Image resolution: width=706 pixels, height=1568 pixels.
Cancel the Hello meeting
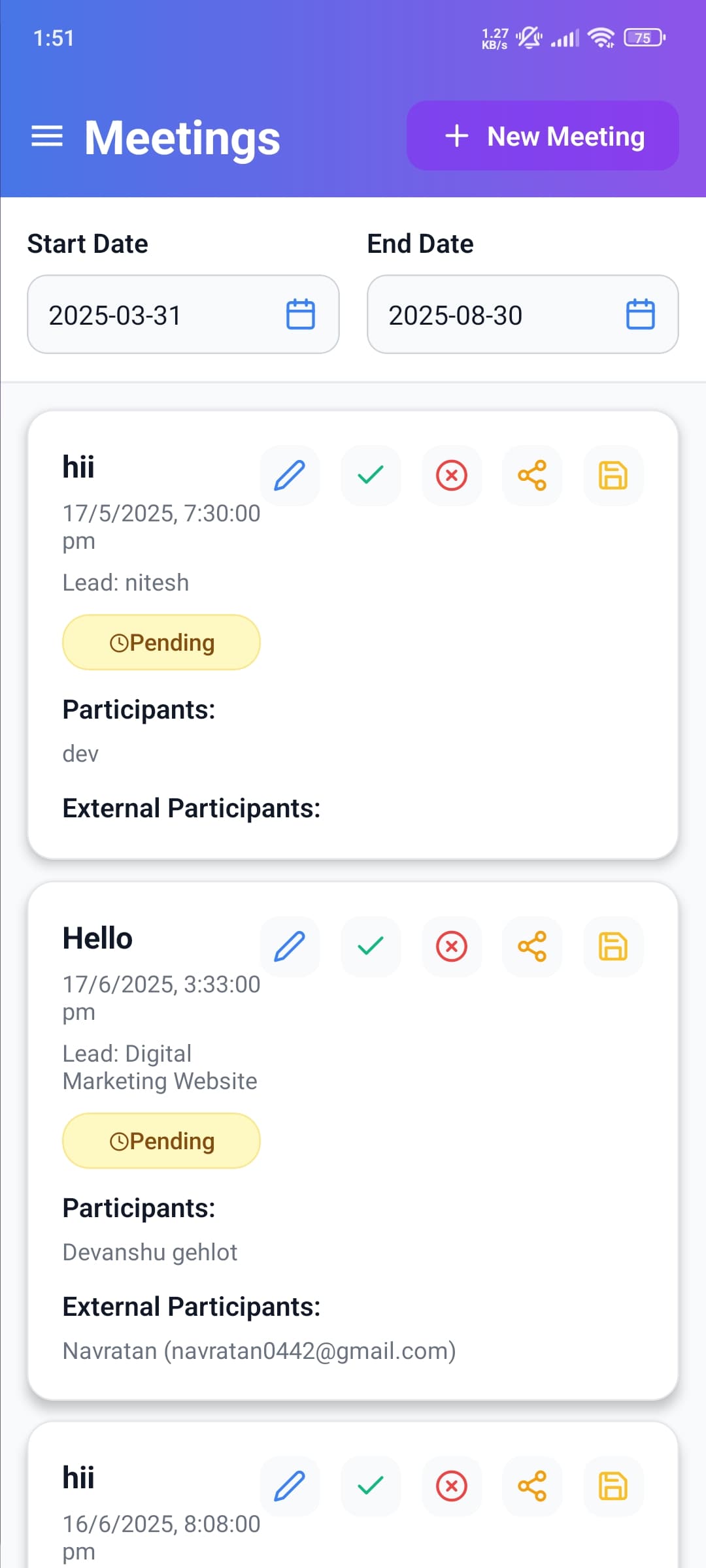coord(452,946)
